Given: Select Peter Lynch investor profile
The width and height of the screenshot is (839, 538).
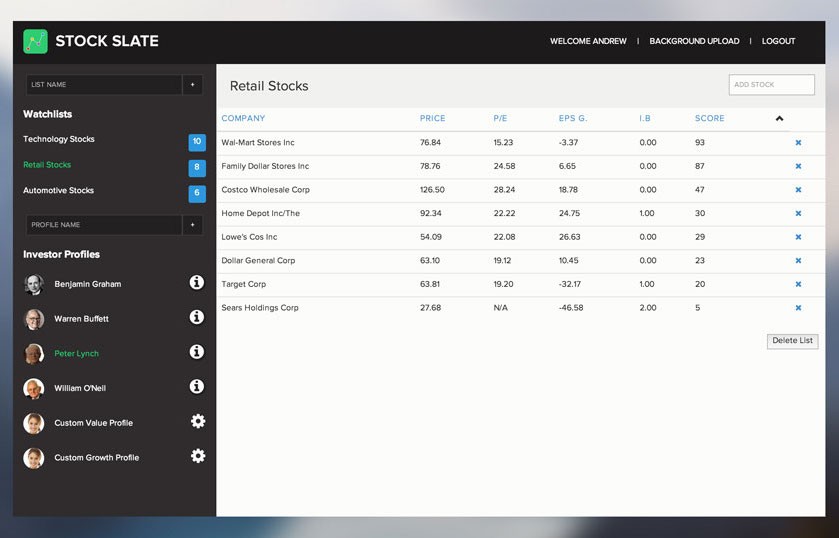Looking at the screenshot, I should pos(77,354).
